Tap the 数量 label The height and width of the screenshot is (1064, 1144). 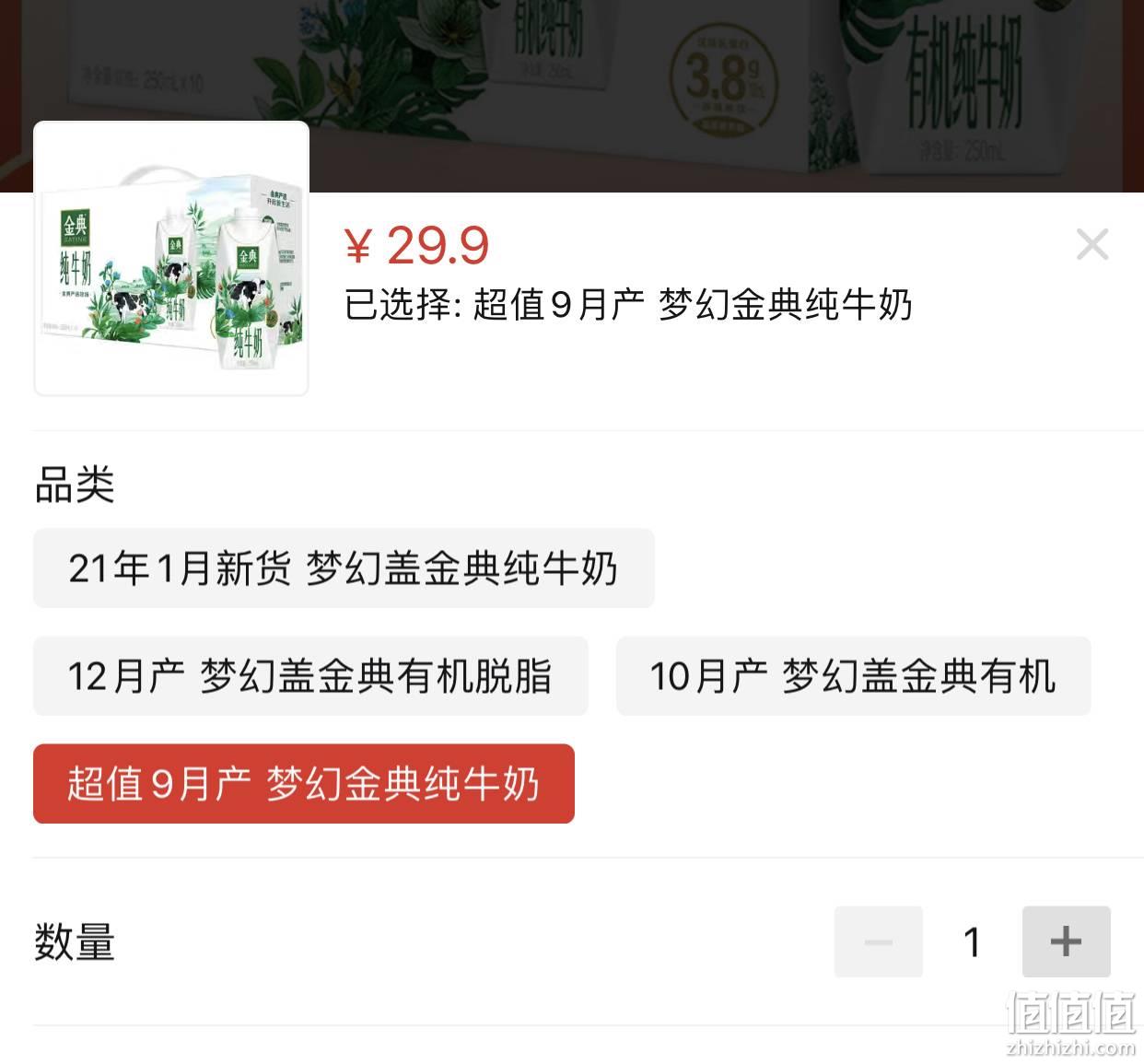pyautogui.click(x=75, y=942)
